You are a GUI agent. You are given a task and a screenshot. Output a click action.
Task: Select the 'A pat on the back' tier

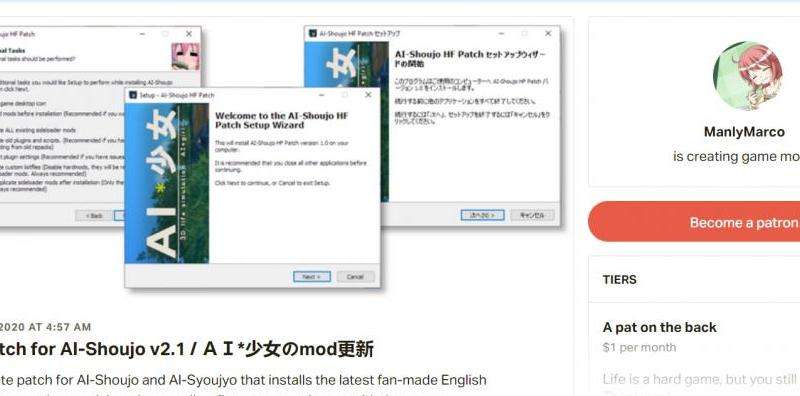659,327
